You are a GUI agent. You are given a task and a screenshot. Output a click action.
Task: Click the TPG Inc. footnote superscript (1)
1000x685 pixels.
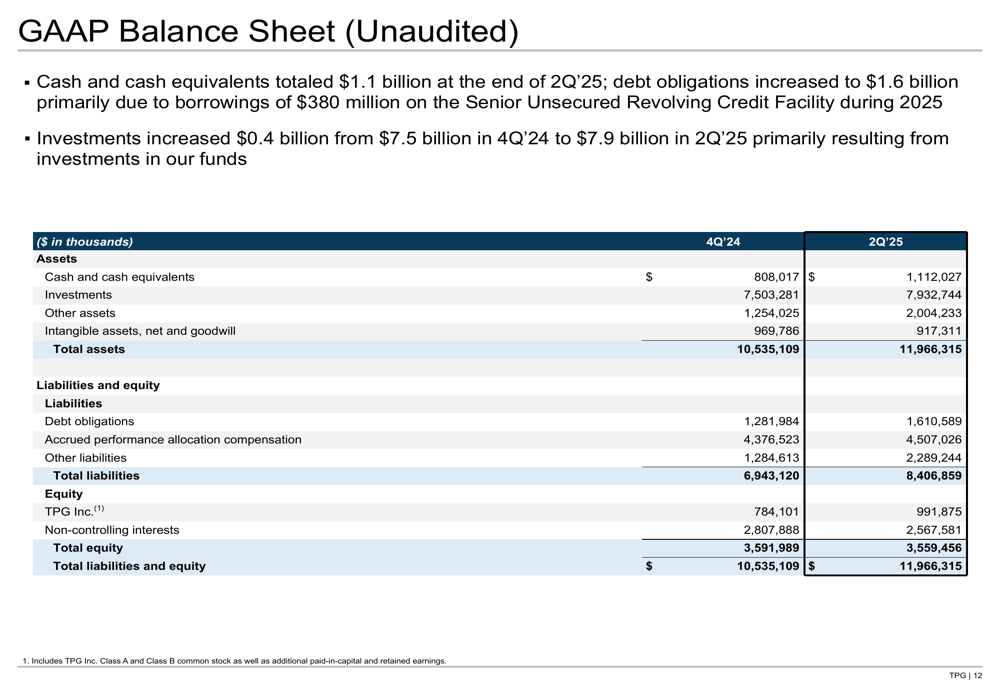(x=99, y=508)
